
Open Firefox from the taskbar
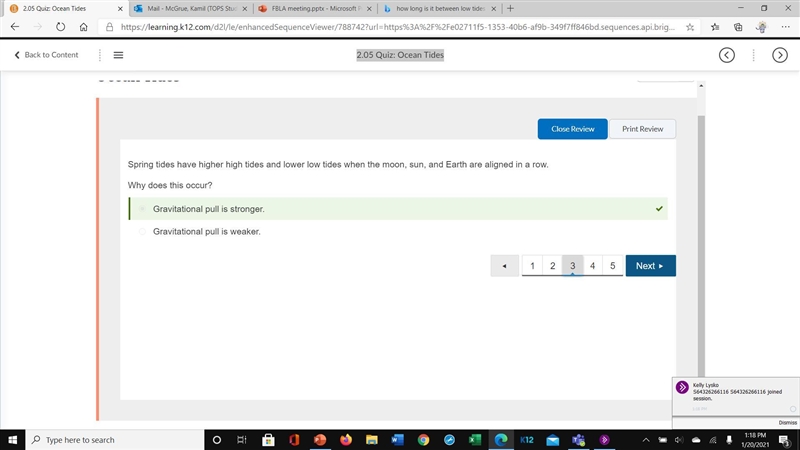click(x=346, y=440)
